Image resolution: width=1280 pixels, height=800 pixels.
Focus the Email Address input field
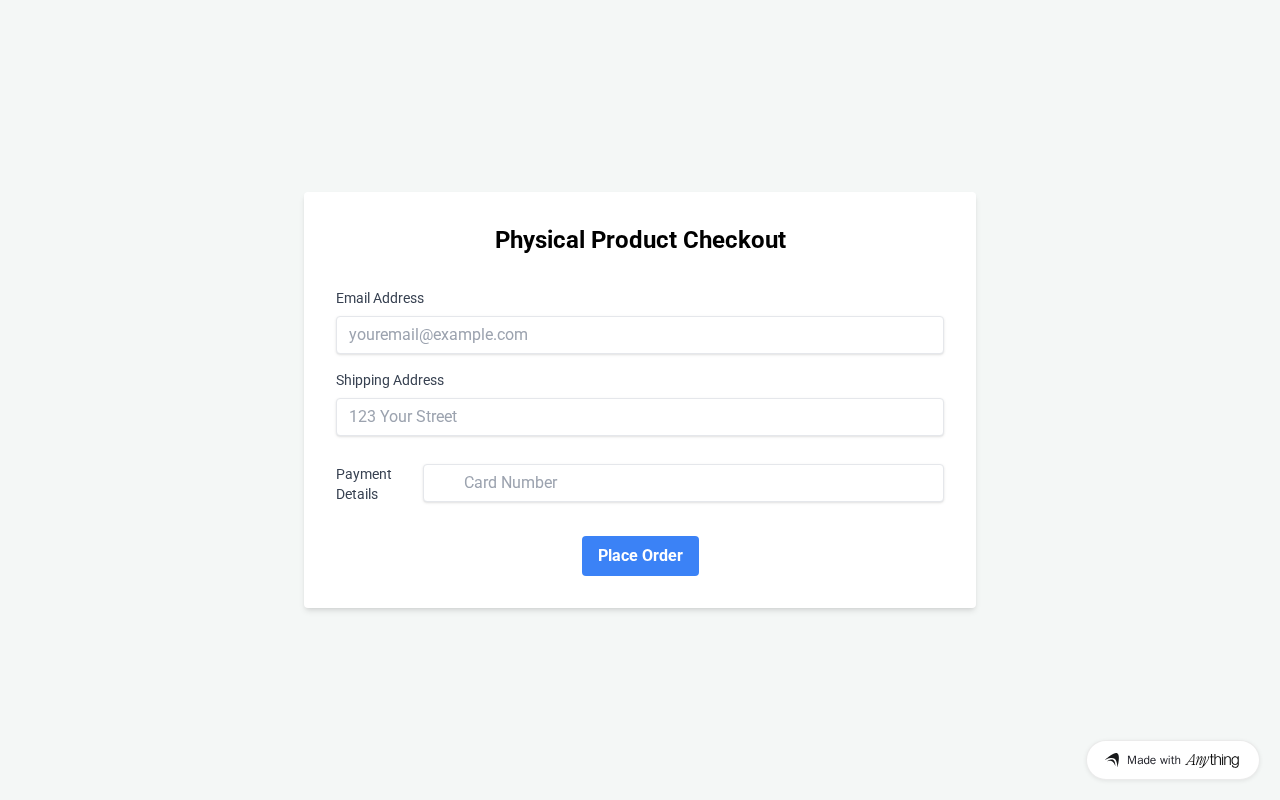(x=640, y=335)
